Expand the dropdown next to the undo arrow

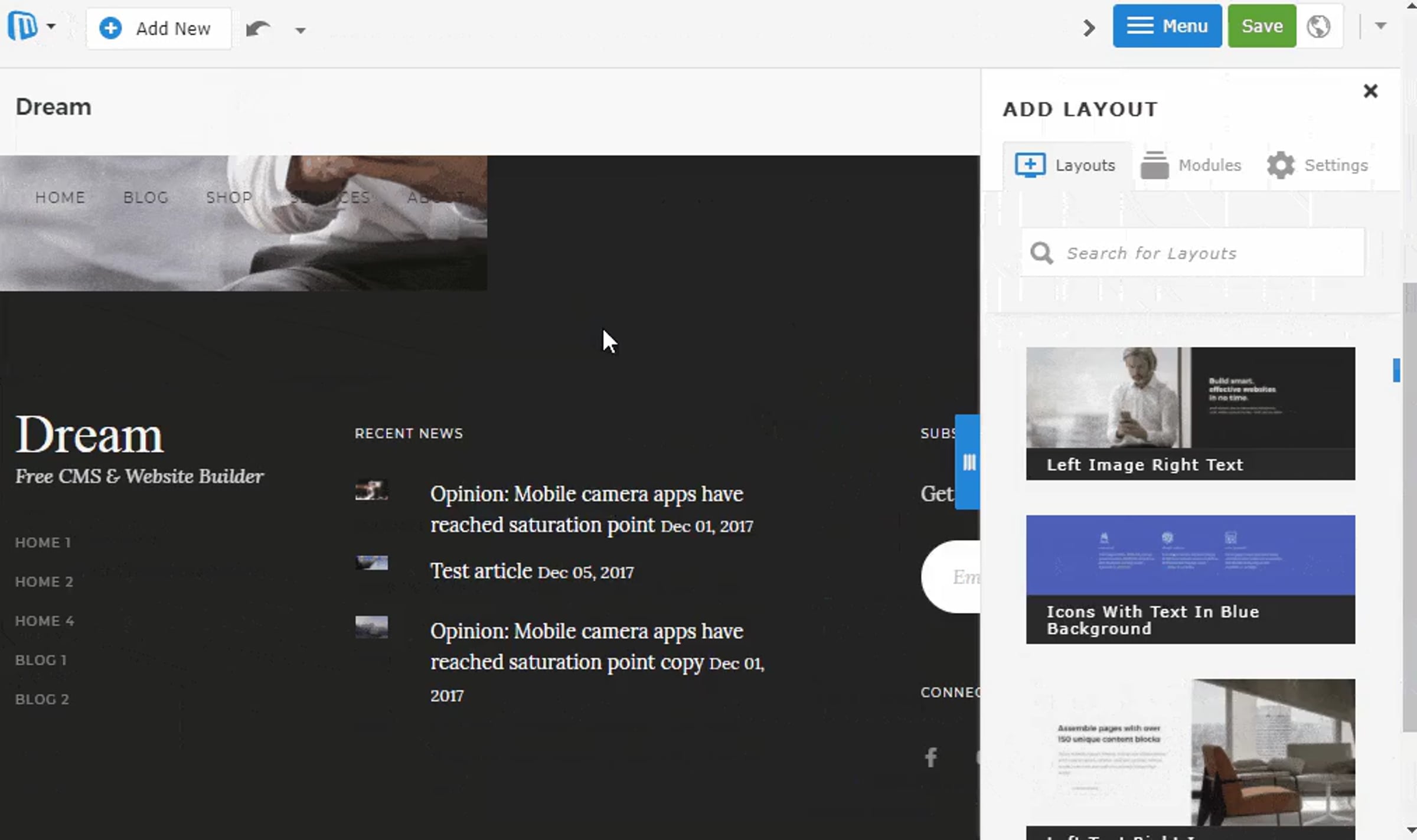click(301, 30)
